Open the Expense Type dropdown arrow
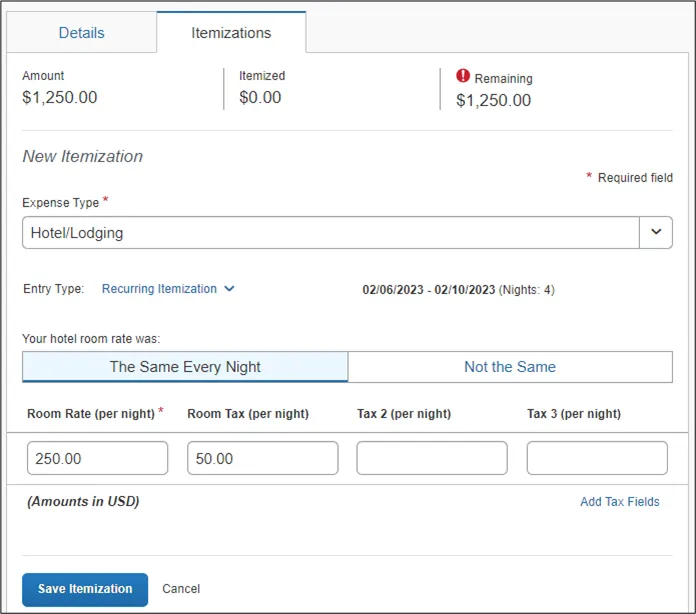The width and height of the screenshot is (696, 614). coord(656,232)
